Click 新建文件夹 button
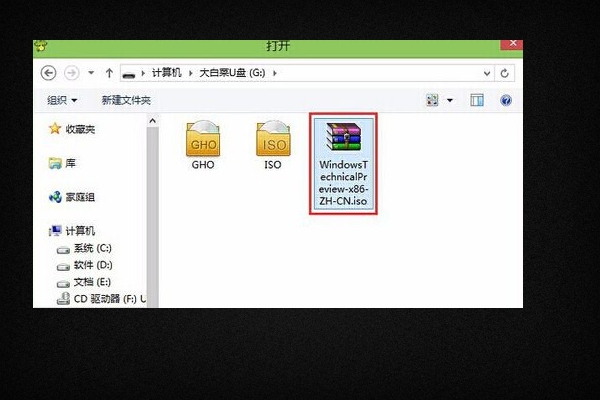 click(126, 101)
